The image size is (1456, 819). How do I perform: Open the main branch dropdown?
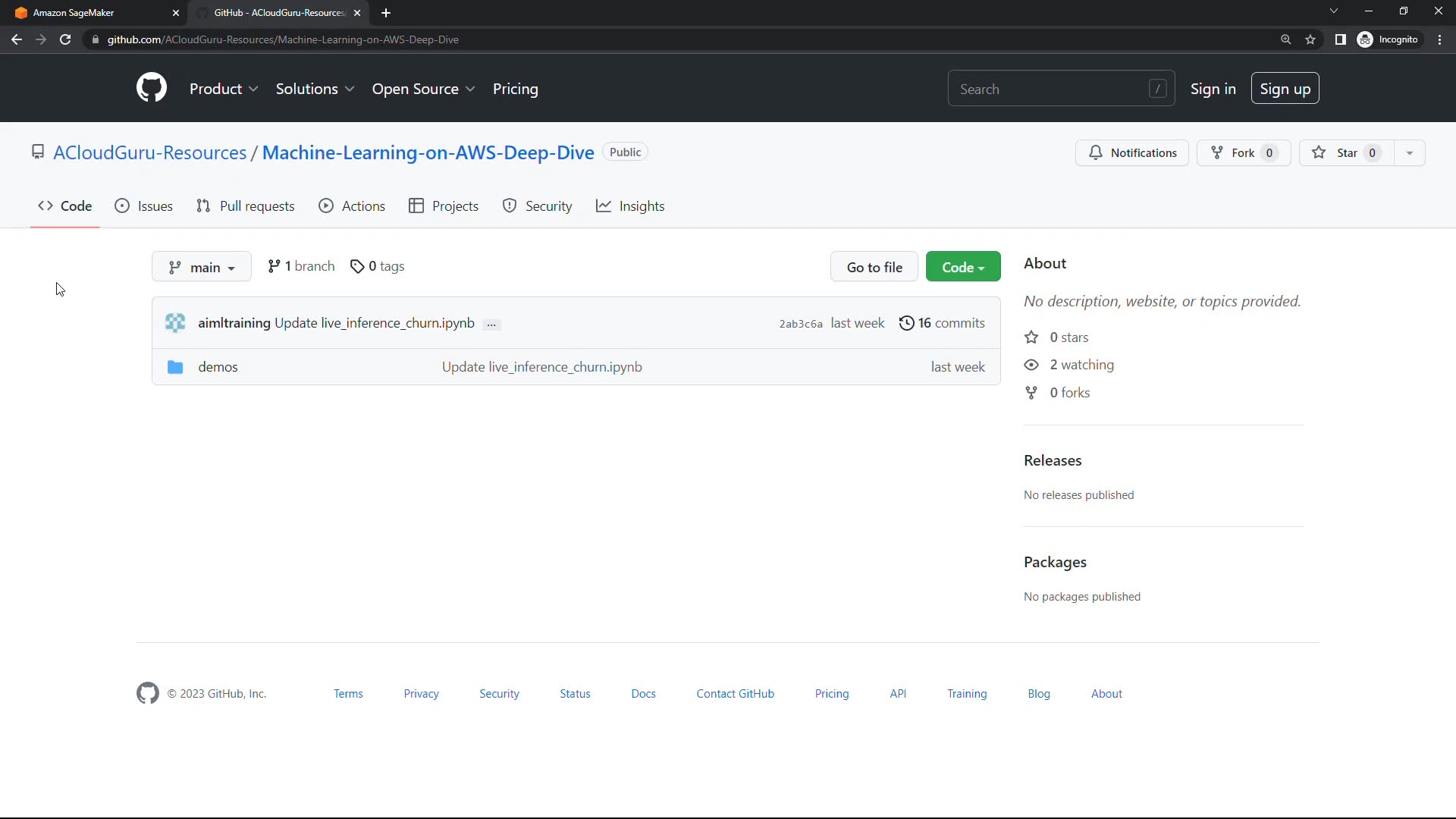[202, 267]
